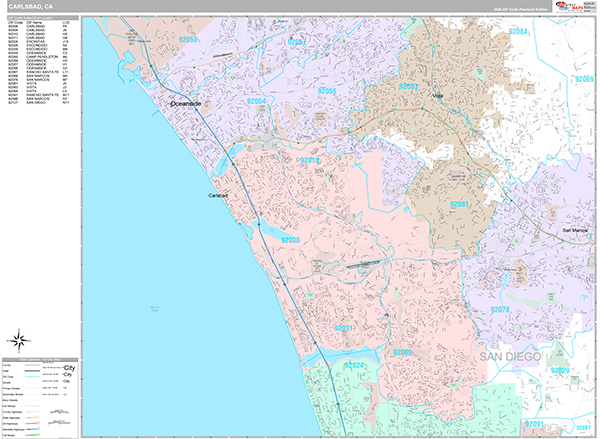Select ZIP code label 92081
The image size is (600, 439).
(459, 204)
